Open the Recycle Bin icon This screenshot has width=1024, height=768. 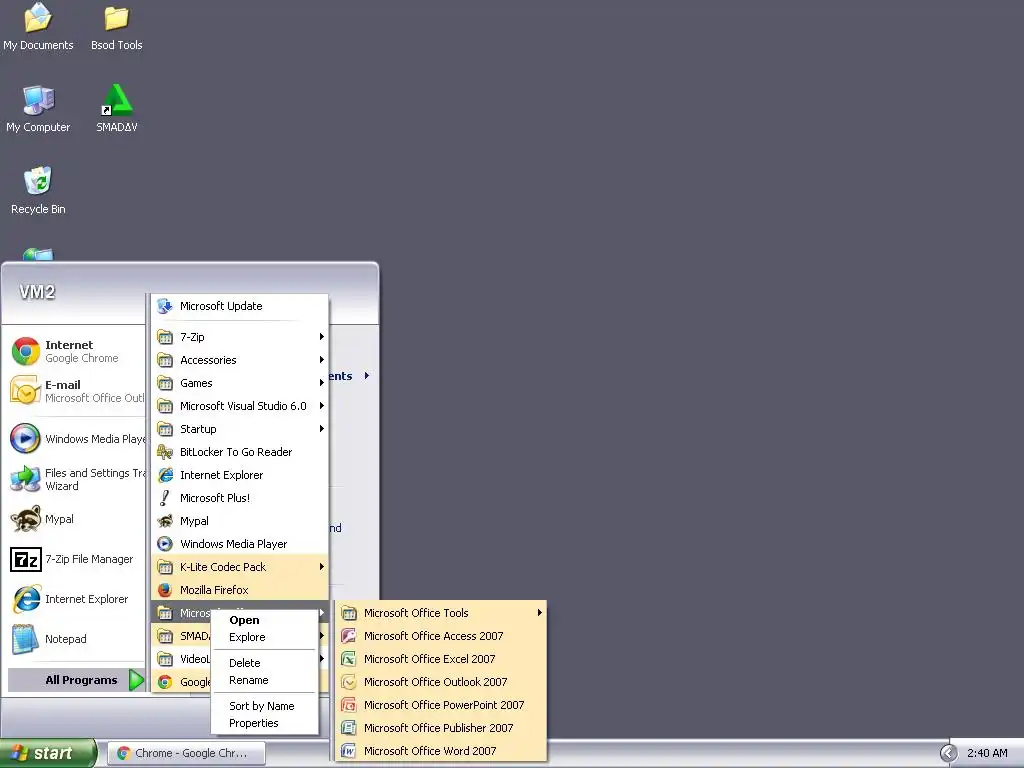(x=38, y=191)
